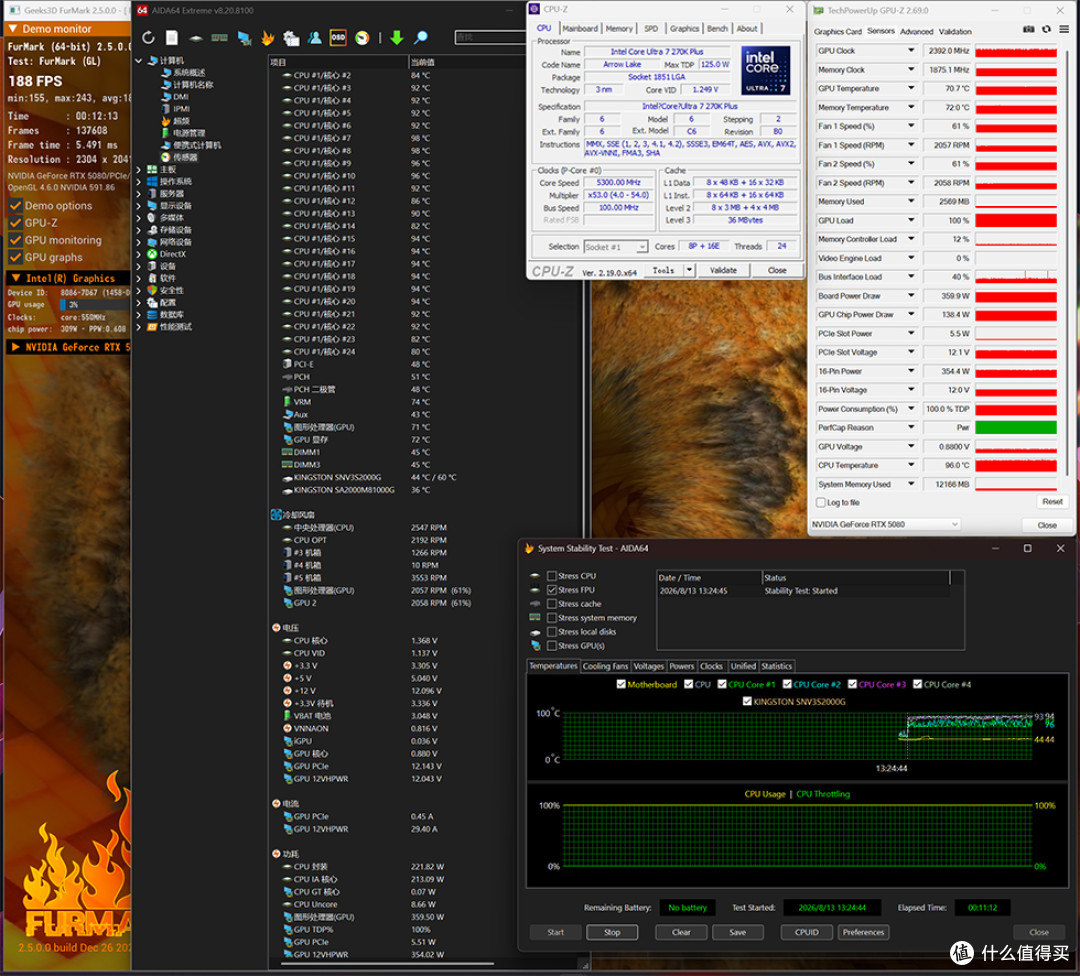Click the GPU-Z refresh icon
Viewport: 1080px width, 976px height.
click(1046, 30)
